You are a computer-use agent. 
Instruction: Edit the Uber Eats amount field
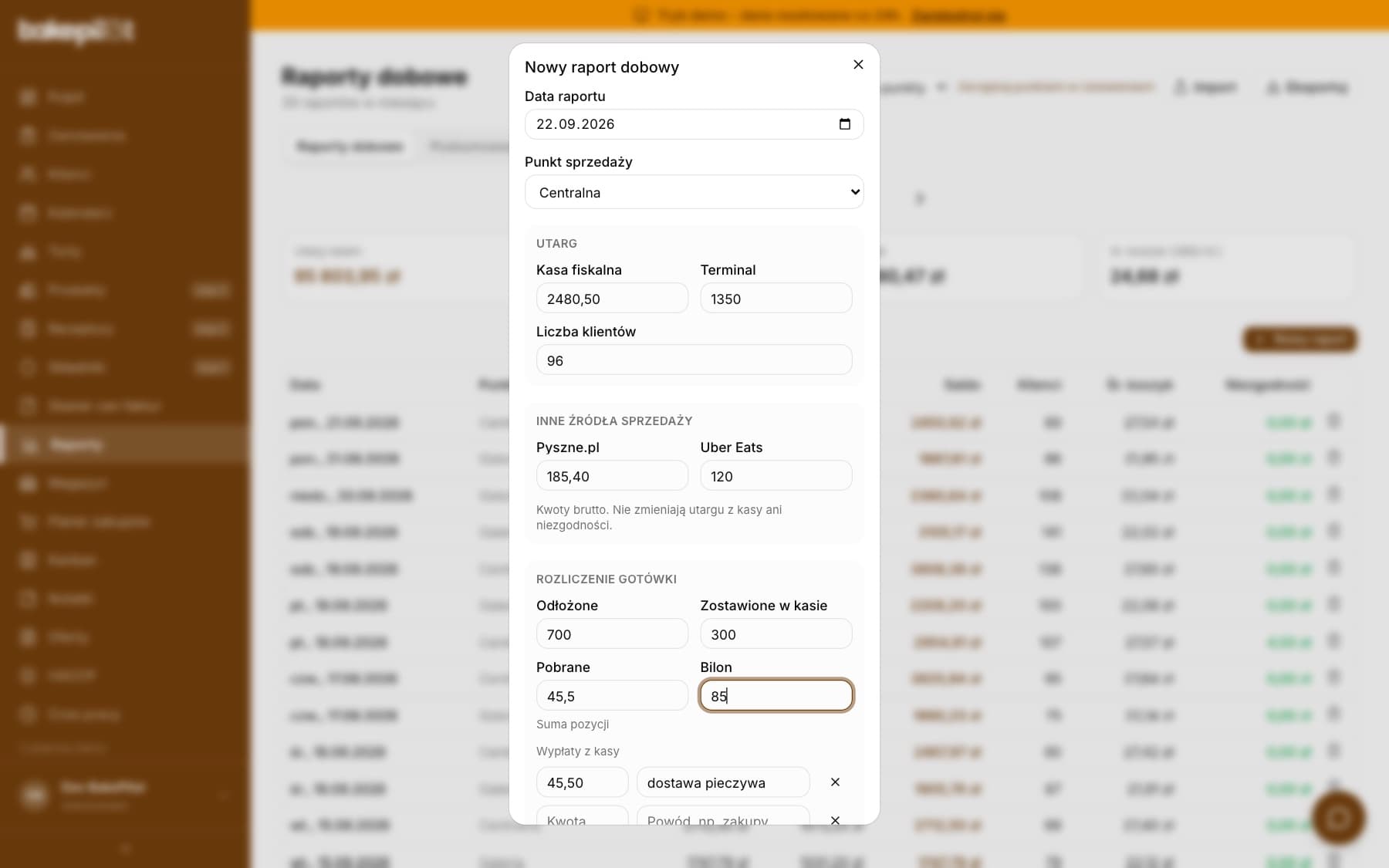[776, 476]
